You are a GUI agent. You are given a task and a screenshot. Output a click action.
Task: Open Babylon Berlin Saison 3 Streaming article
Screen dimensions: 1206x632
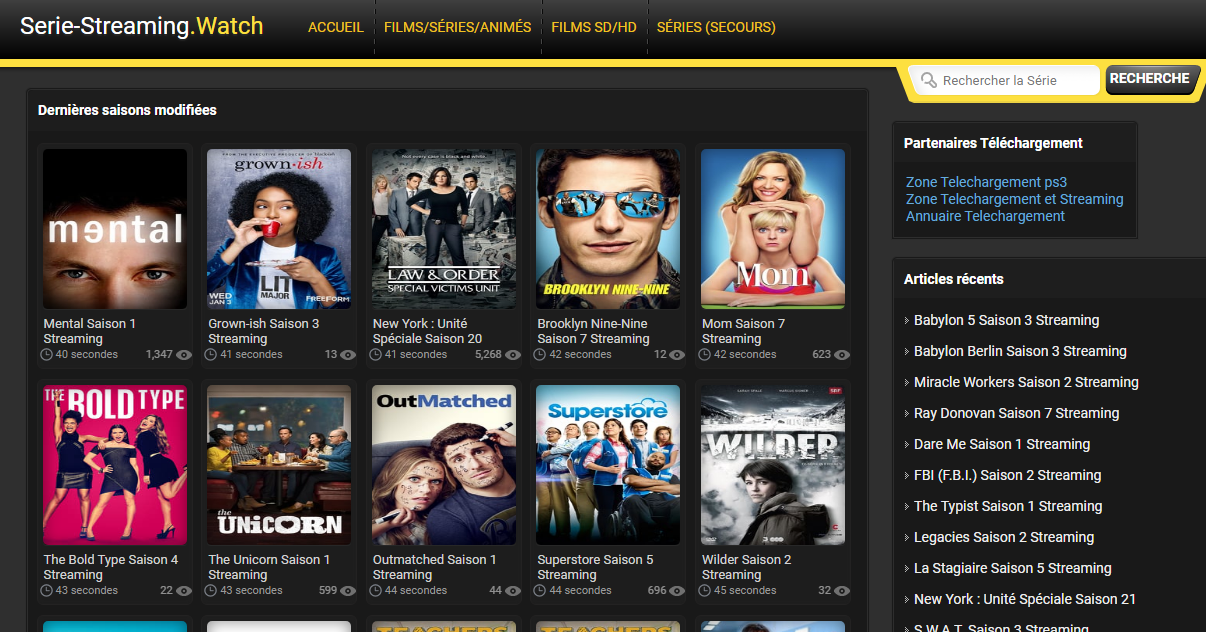[1020, 351]
